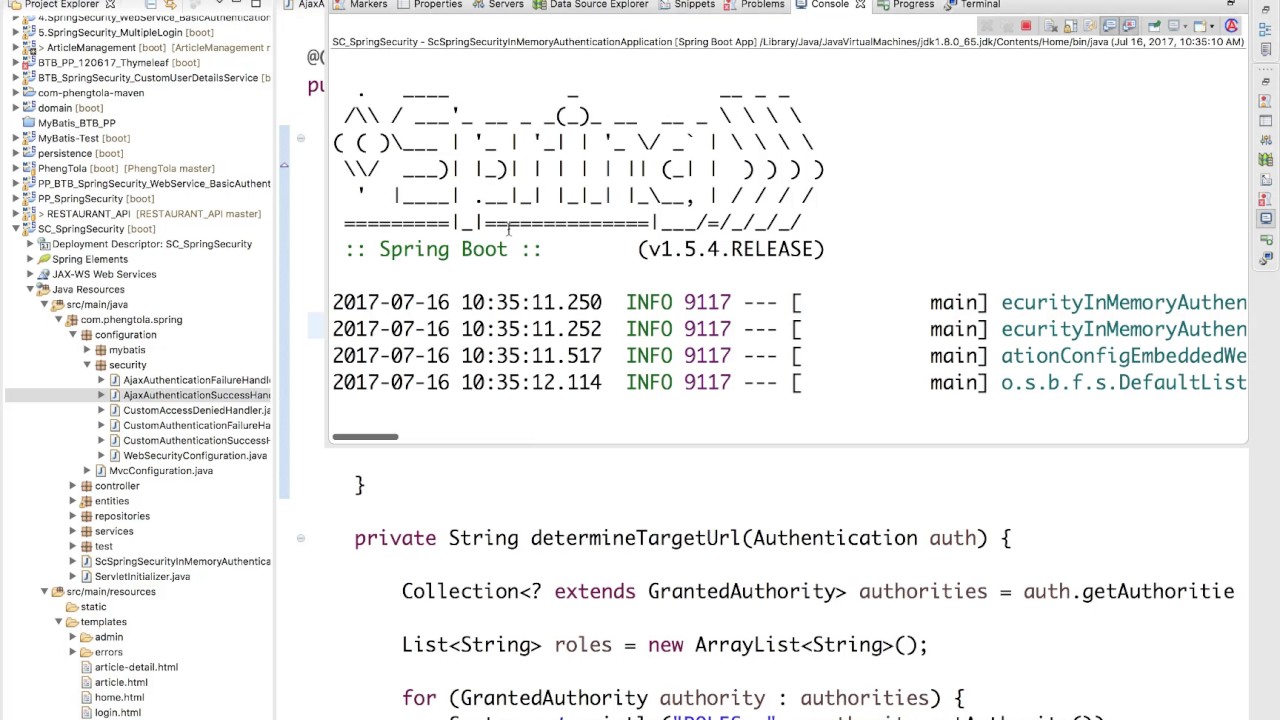Click the o.s.b.f.s.DefaultList log entry
This screenshot has height=720, width=1280.
coord(1123,382)
